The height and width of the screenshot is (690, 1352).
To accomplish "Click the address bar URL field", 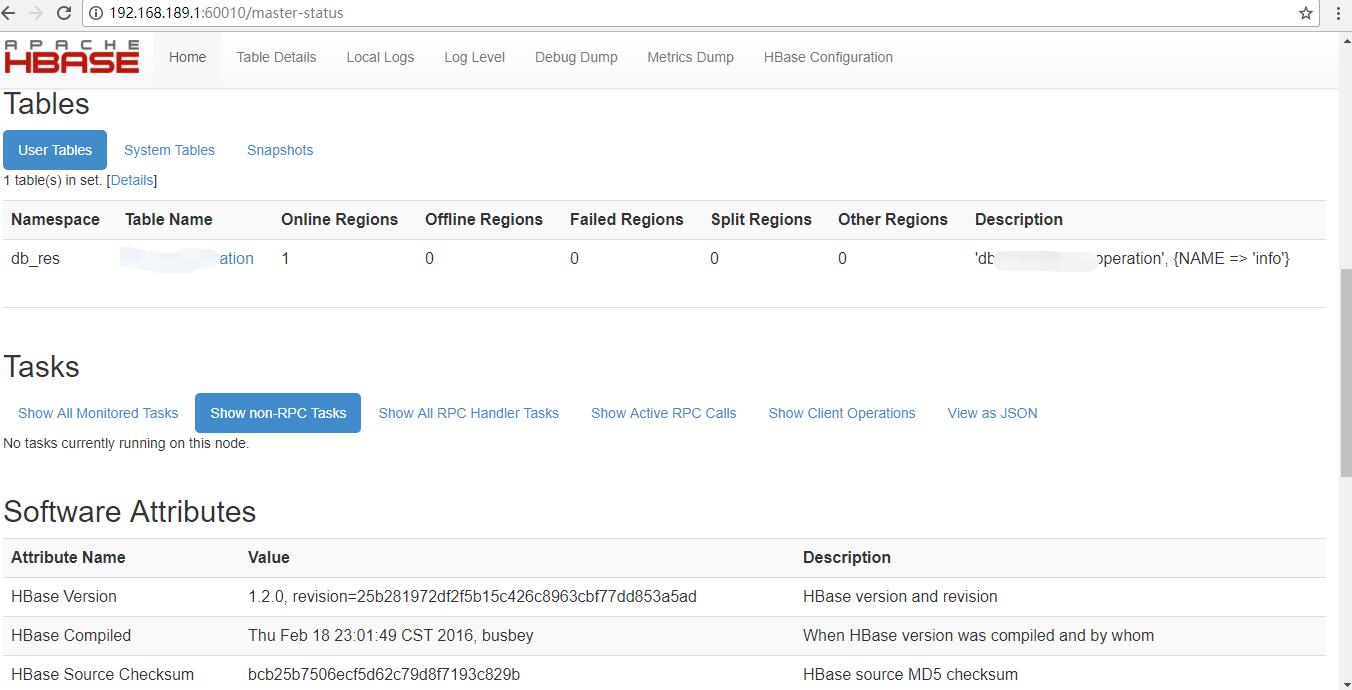I will 600,13.
